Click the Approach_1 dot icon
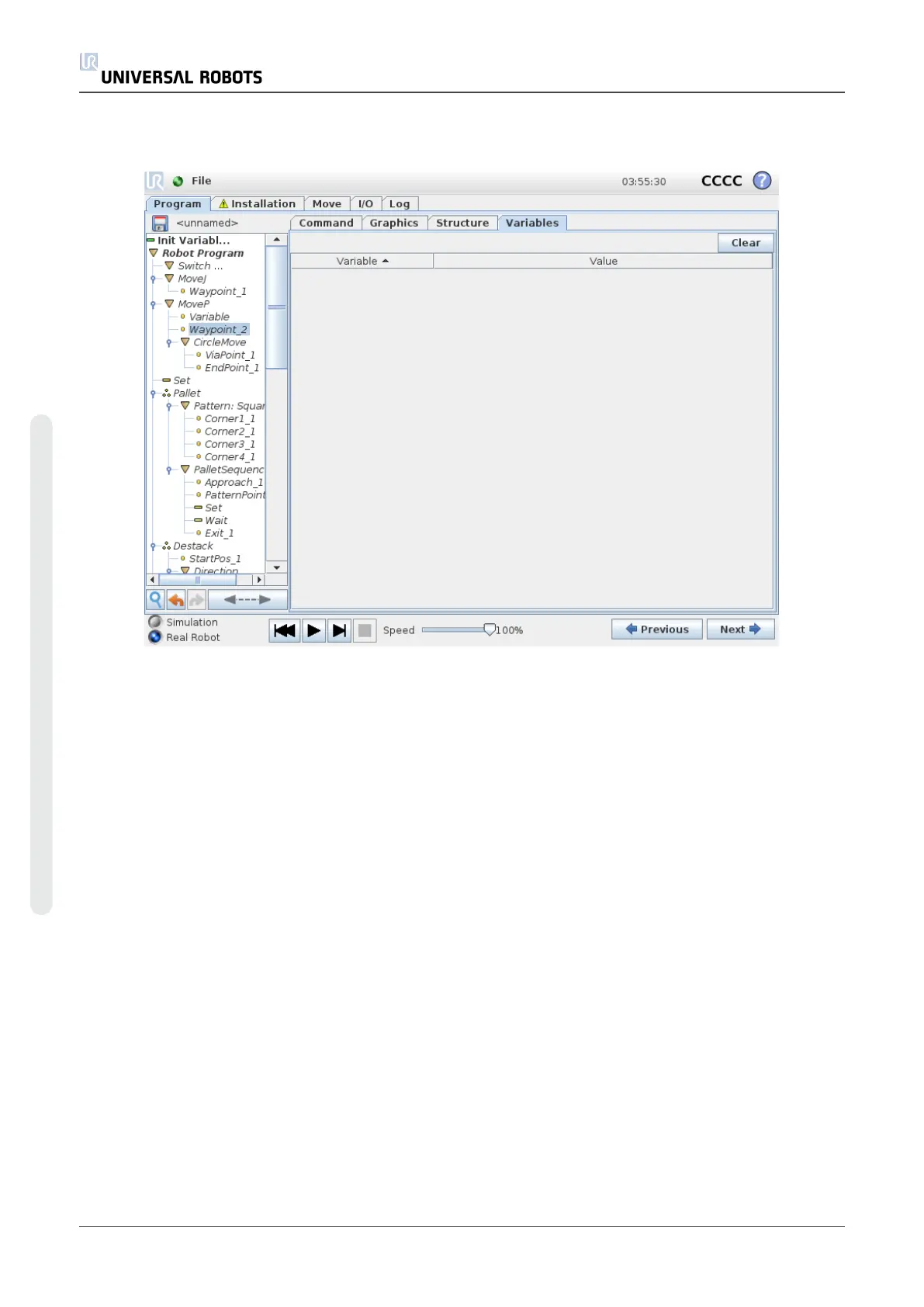Image resolution: width=924 pixels, height=1307 pixels. point(199,482)
